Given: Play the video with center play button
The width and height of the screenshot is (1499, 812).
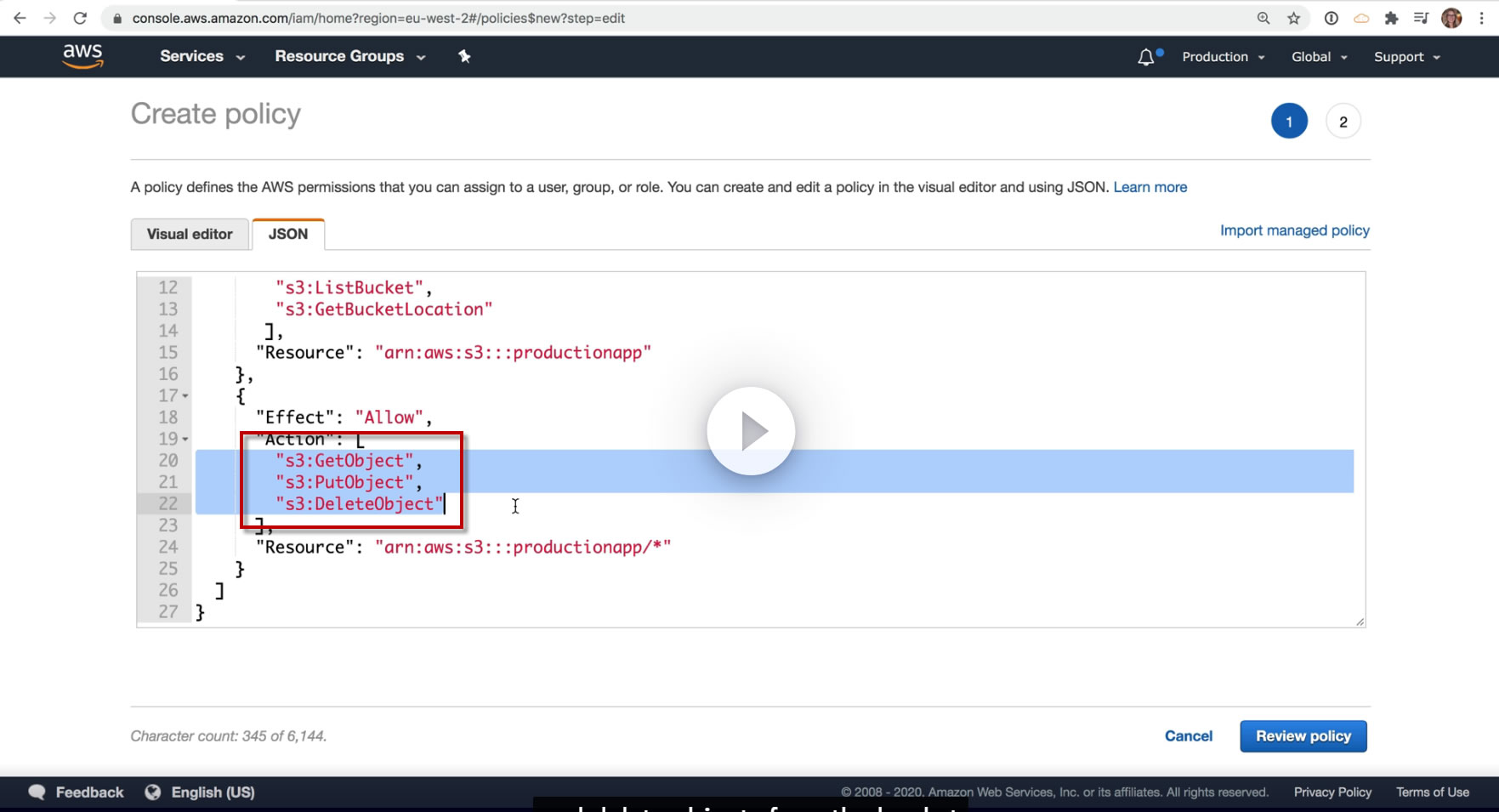Looking at the screenshot, I should pos(751,431).
